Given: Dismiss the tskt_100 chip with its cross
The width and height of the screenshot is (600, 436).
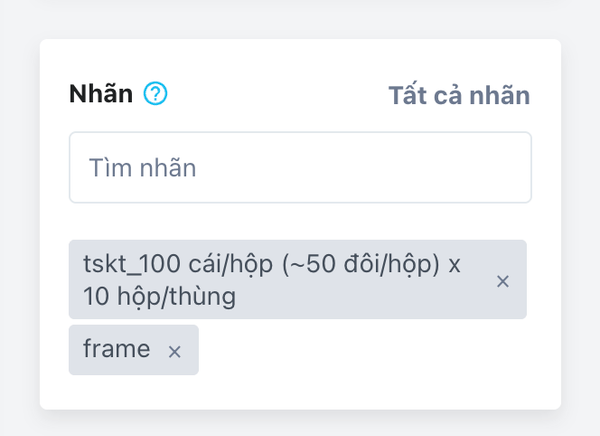Looking at the screenshot, I should pos(503,282).
